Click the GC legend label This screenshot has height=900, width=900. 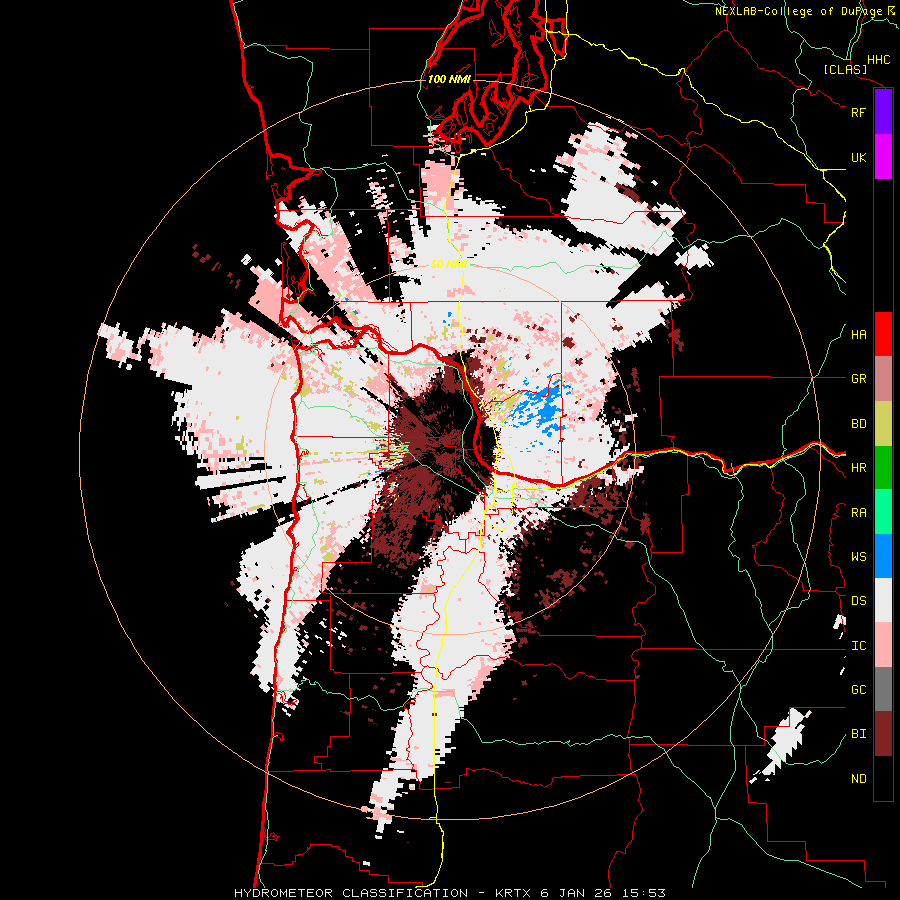(858, 690)
